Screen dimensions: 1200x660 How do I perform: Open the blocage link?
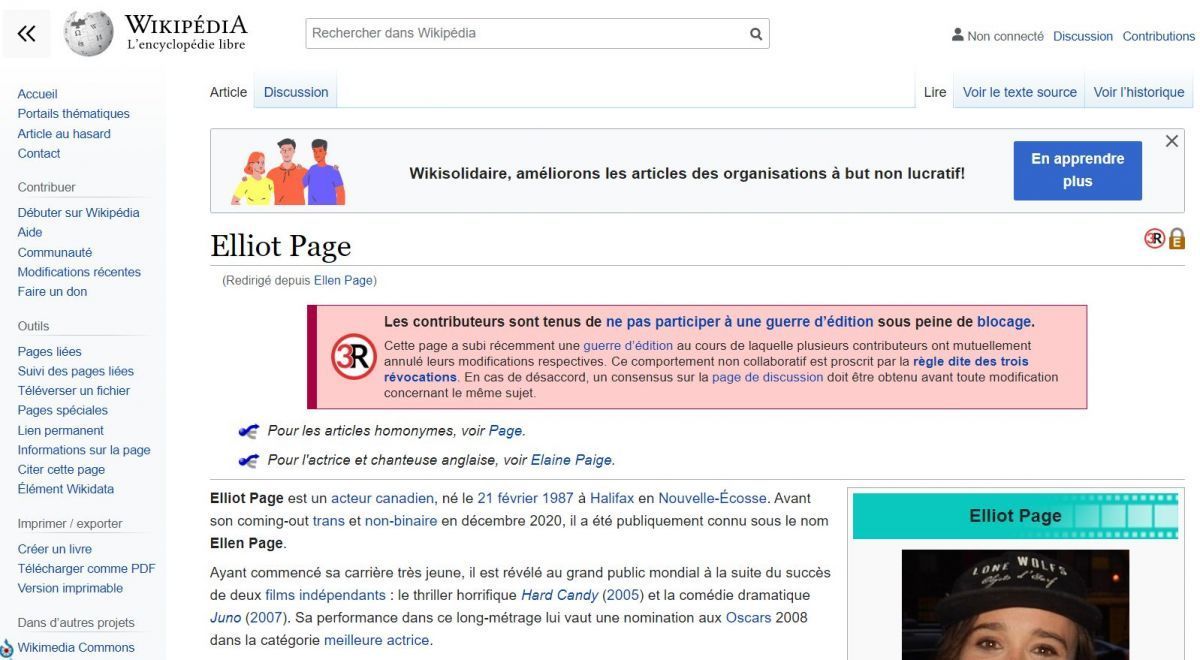click(x=1003, y=322)
